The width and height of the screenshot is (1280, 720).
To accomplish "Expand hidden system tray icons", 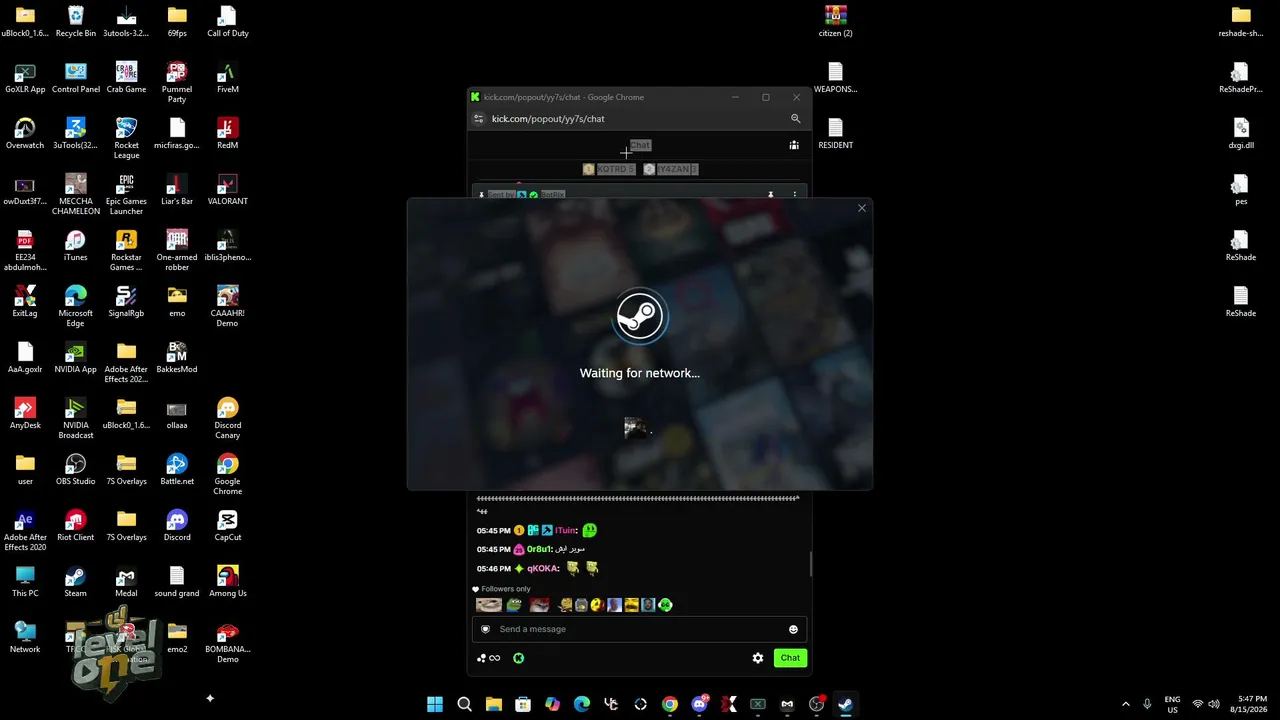I will click(1126, 704).
